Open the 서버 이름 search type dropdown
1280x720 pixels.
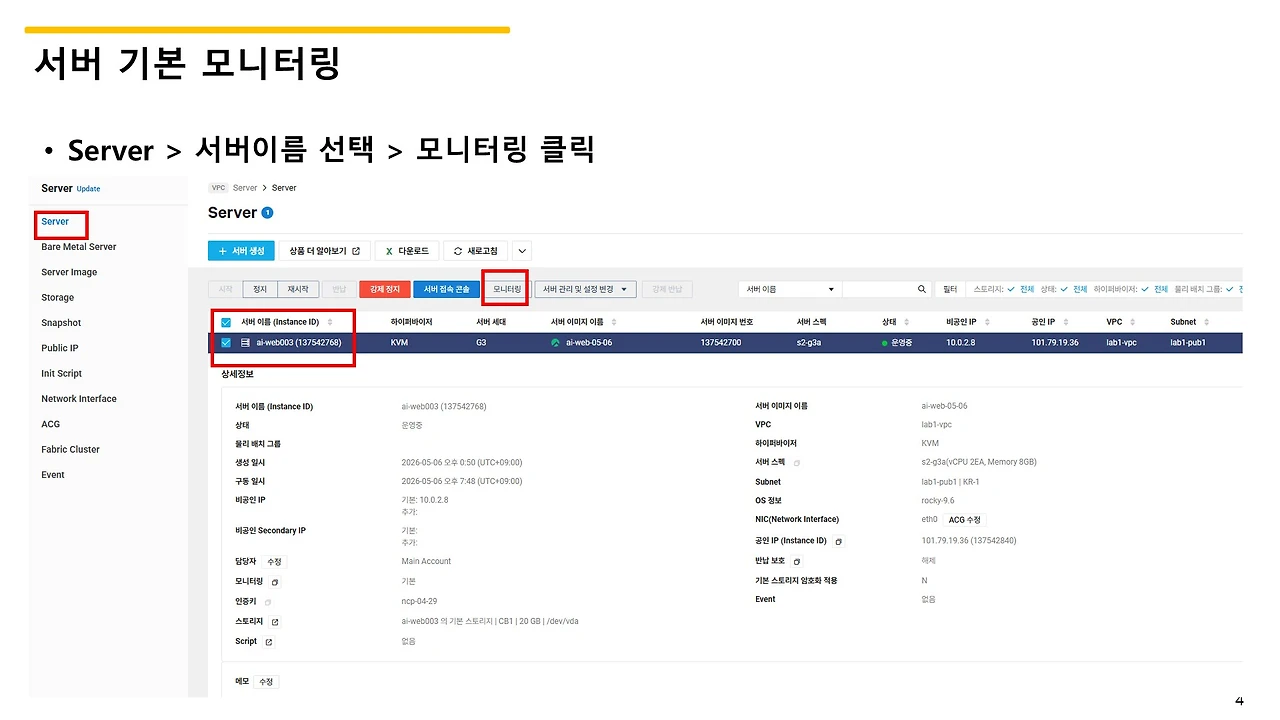point(790,289)
